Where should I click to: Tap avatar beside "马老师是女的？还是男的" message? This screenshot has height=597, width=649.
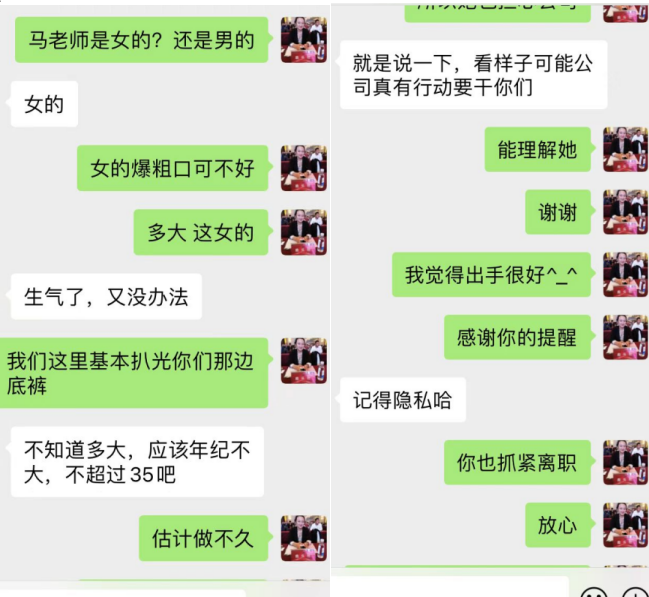point(304,40)
